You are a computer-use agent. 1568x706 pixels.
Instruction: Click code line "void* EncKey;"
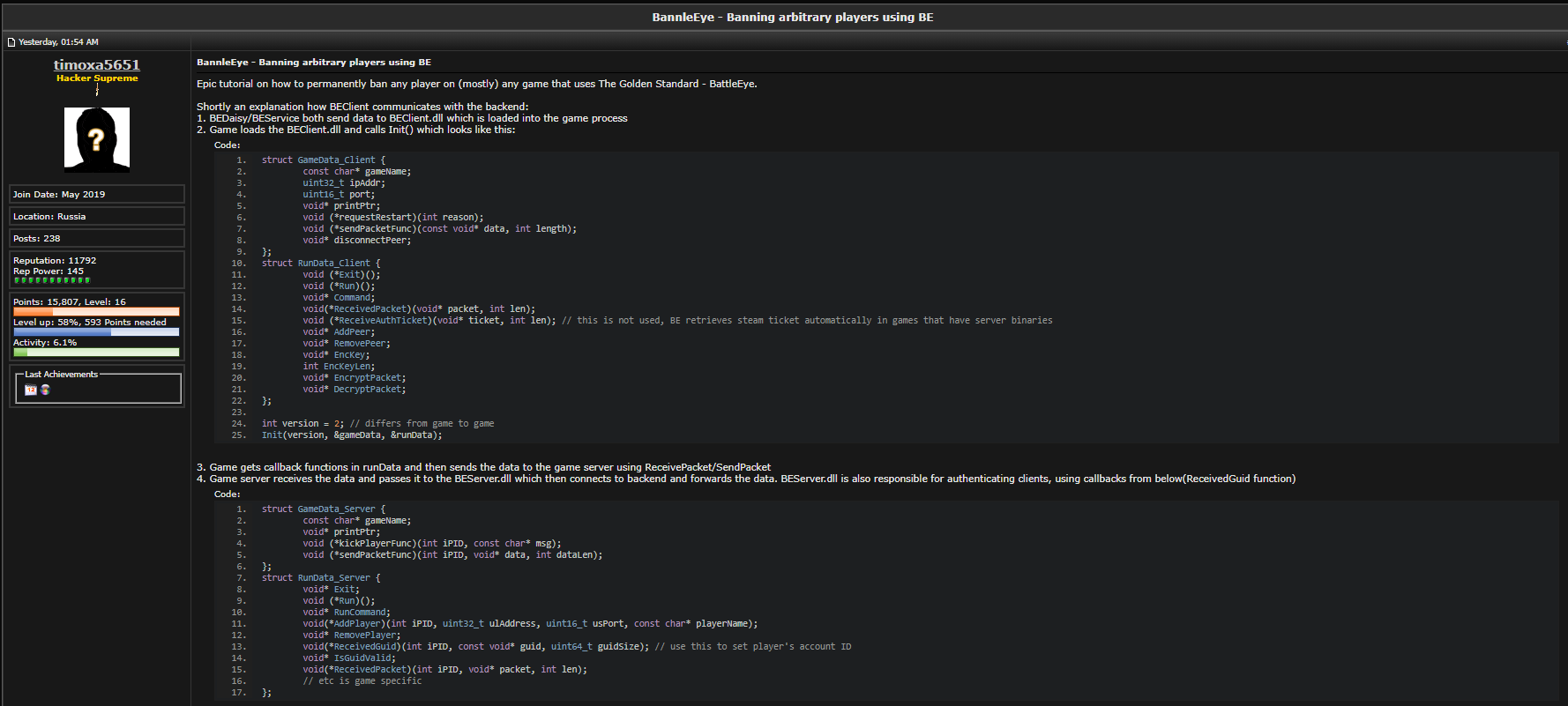[x=336, y=355]
